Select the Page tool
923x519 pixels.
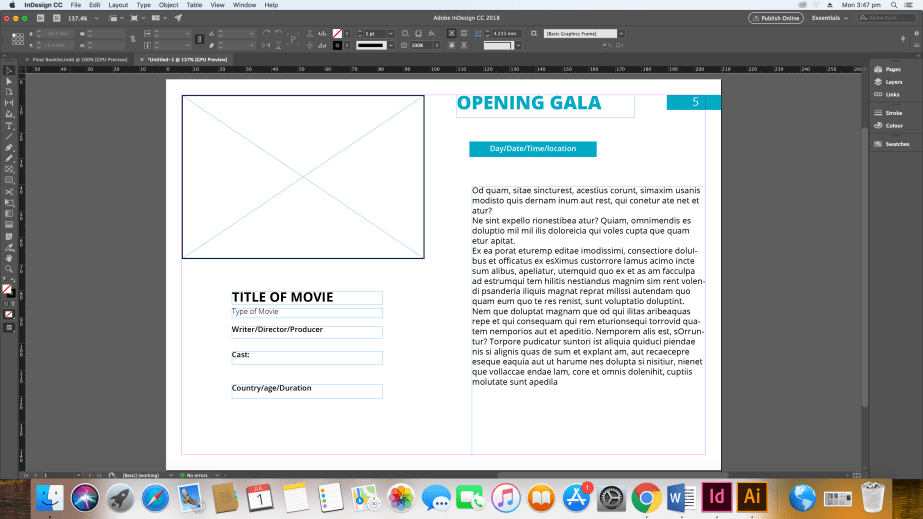tap(9, 92)
